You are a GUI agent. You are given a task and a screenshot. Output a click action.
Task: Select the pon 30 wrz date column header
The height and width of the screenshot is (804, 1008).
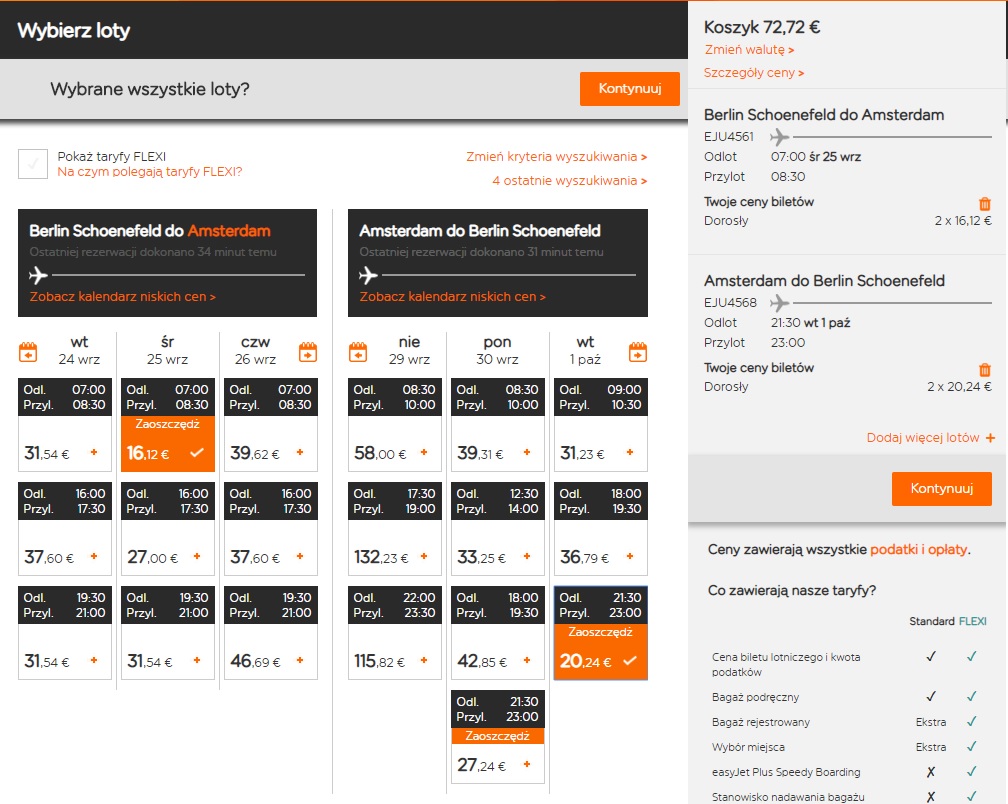click(x=498, y=350)
